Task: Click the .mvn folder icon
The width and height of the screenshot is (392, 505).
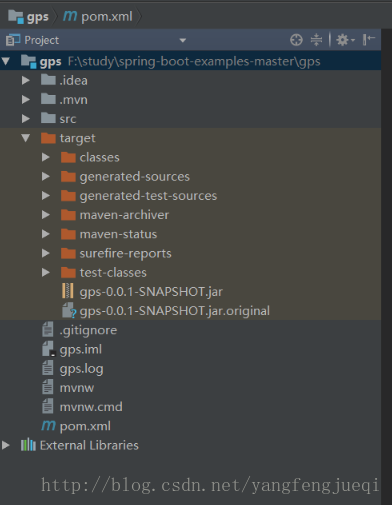Action: click(48, 99)
